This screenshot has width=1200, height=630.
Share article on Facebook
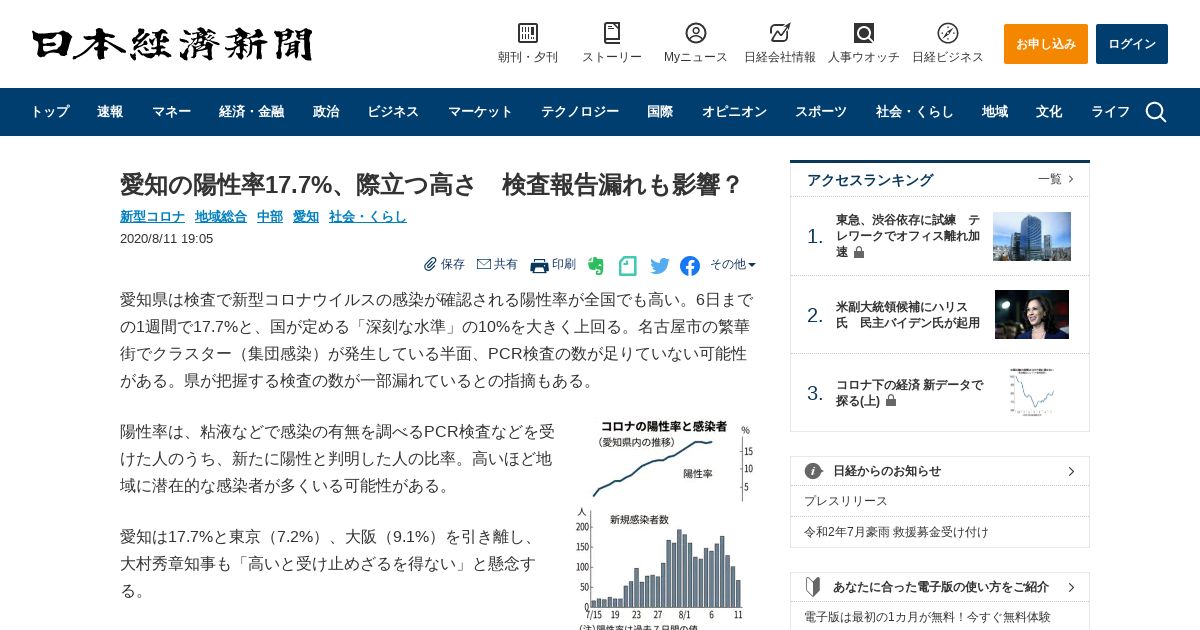(690, 266)
